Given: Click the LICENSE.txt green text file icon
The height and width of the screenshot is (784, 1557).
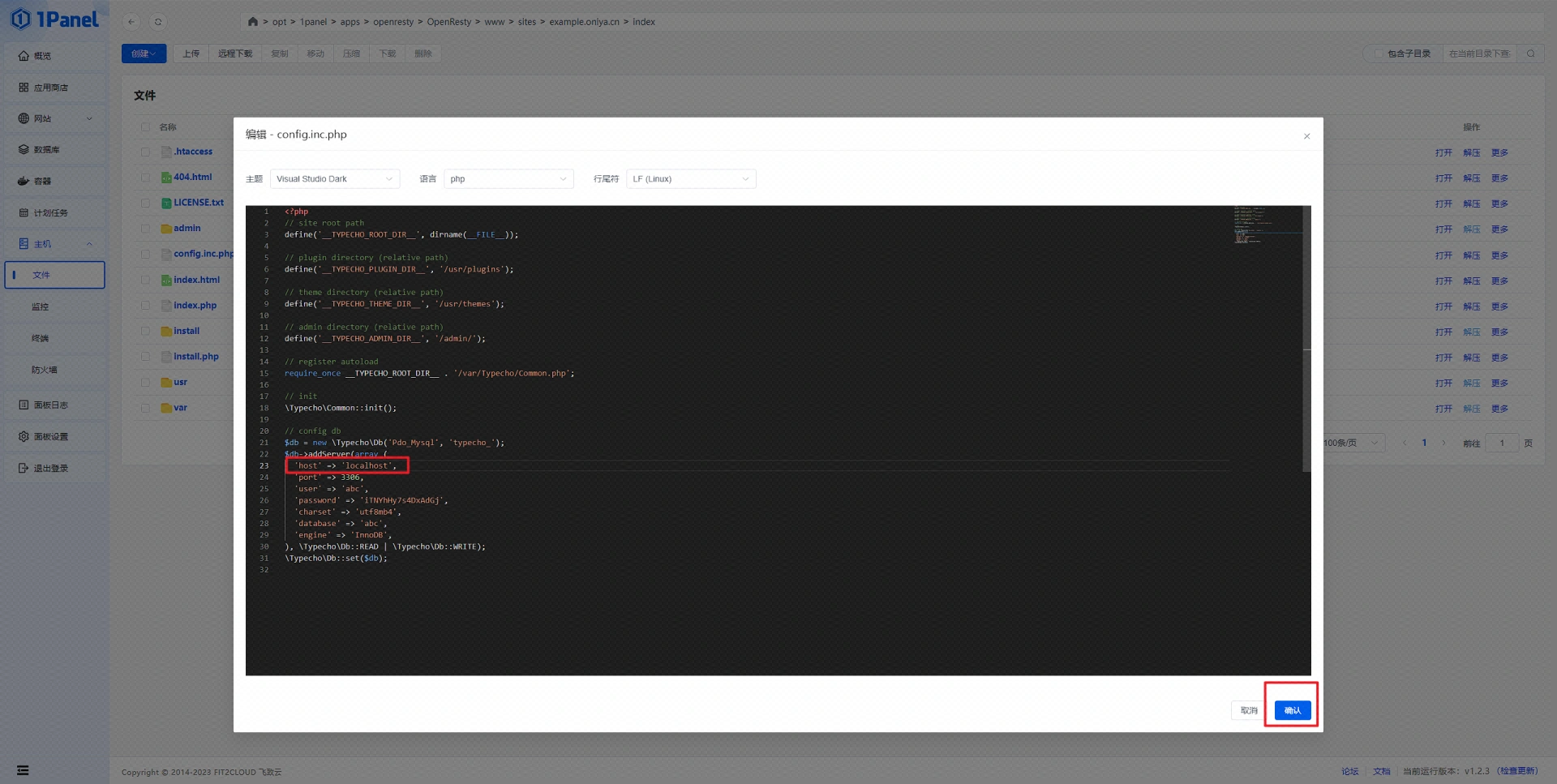Looking at the screenshot, I should click(166, 203).
